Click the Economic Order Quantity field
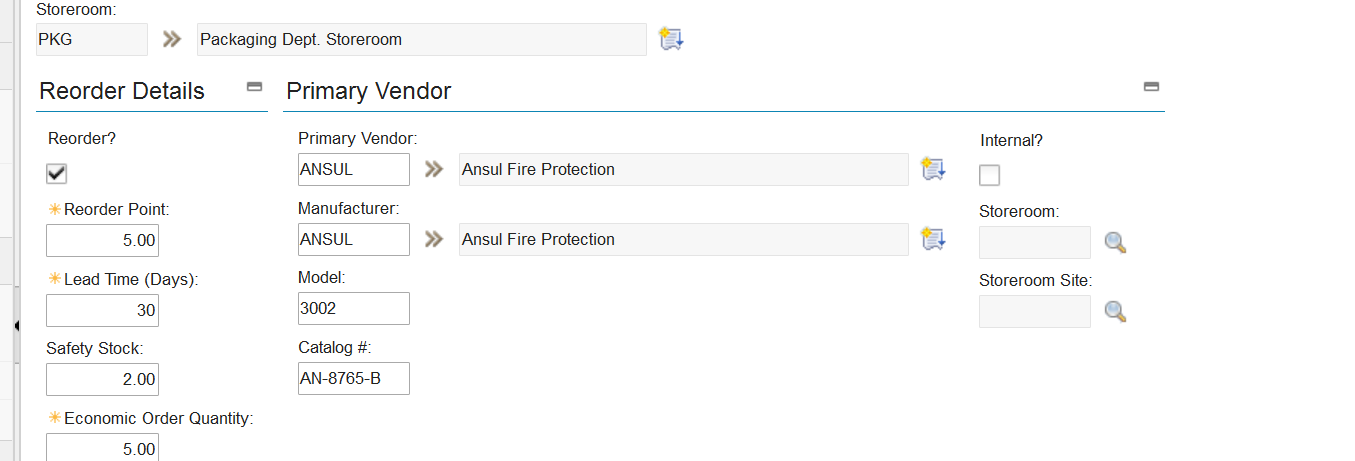1355x461 pixels. click(102, 448)
